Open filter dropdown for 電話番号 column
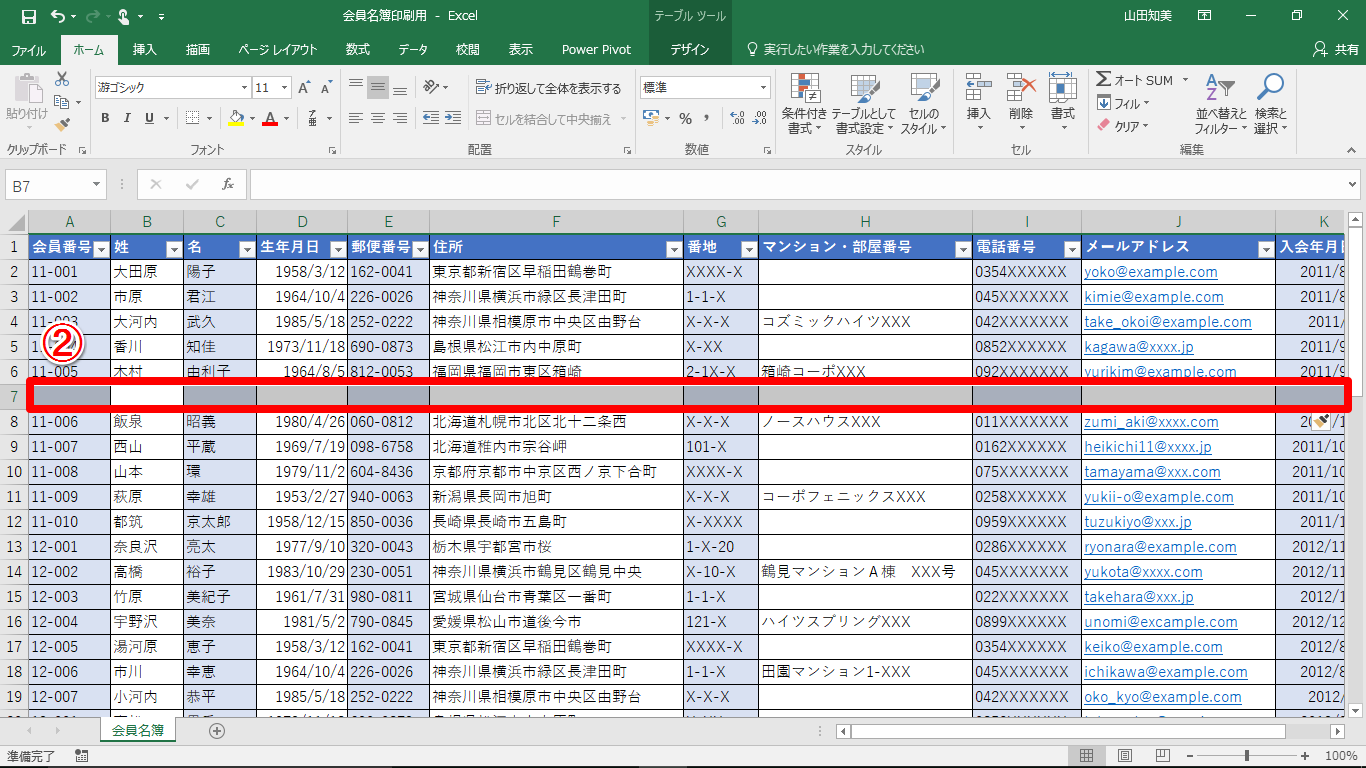Image resolution: width=1366 pixels, height=768 pixels. (x=1071, y=248)
